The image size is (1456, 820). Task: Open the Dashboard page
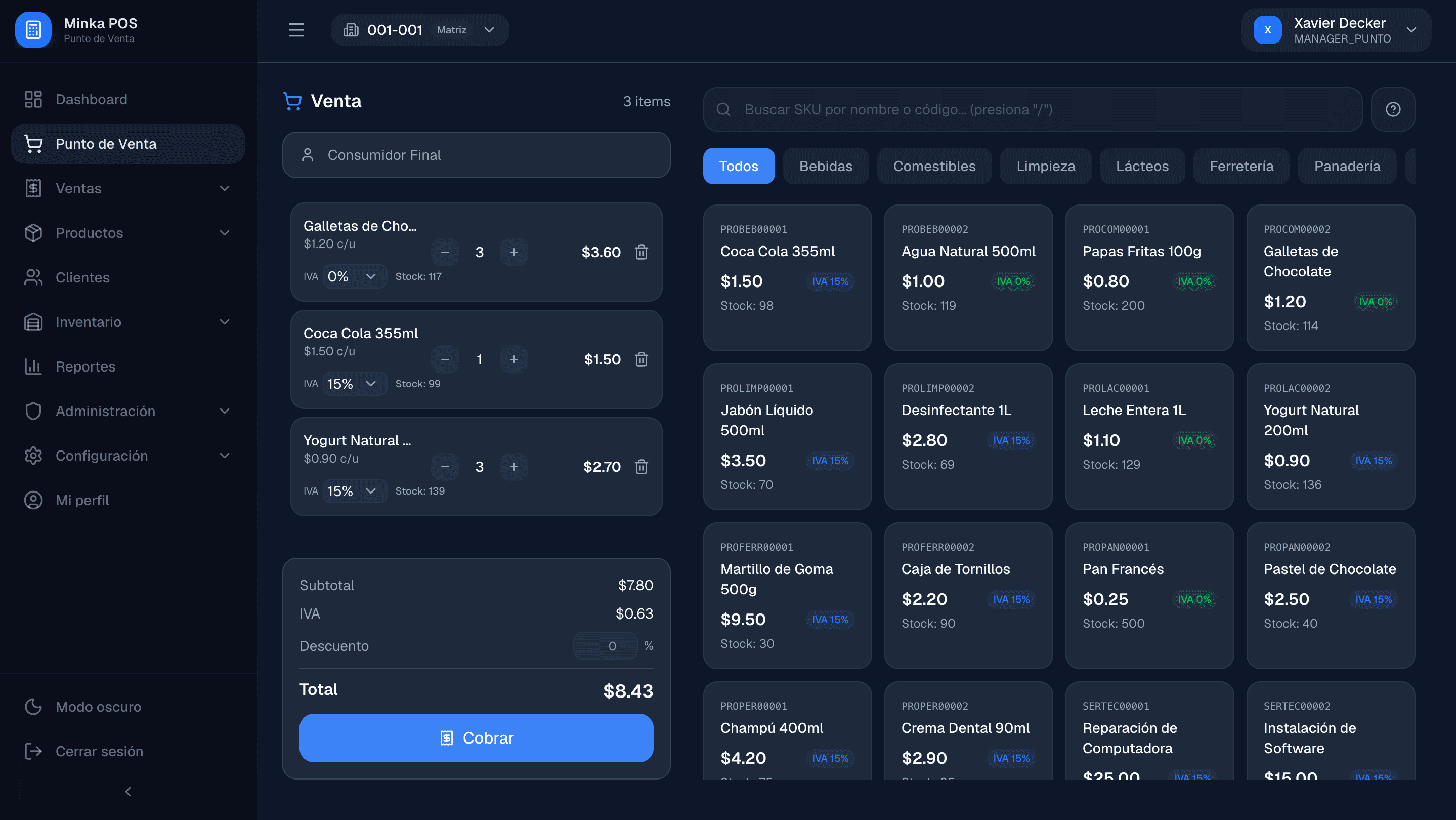(x=129, y=100)
